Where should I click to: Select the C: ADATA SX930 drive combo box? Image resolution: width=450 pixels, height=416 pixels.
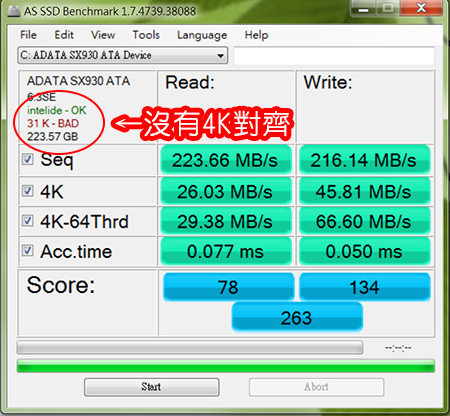[x=123, y=55]
